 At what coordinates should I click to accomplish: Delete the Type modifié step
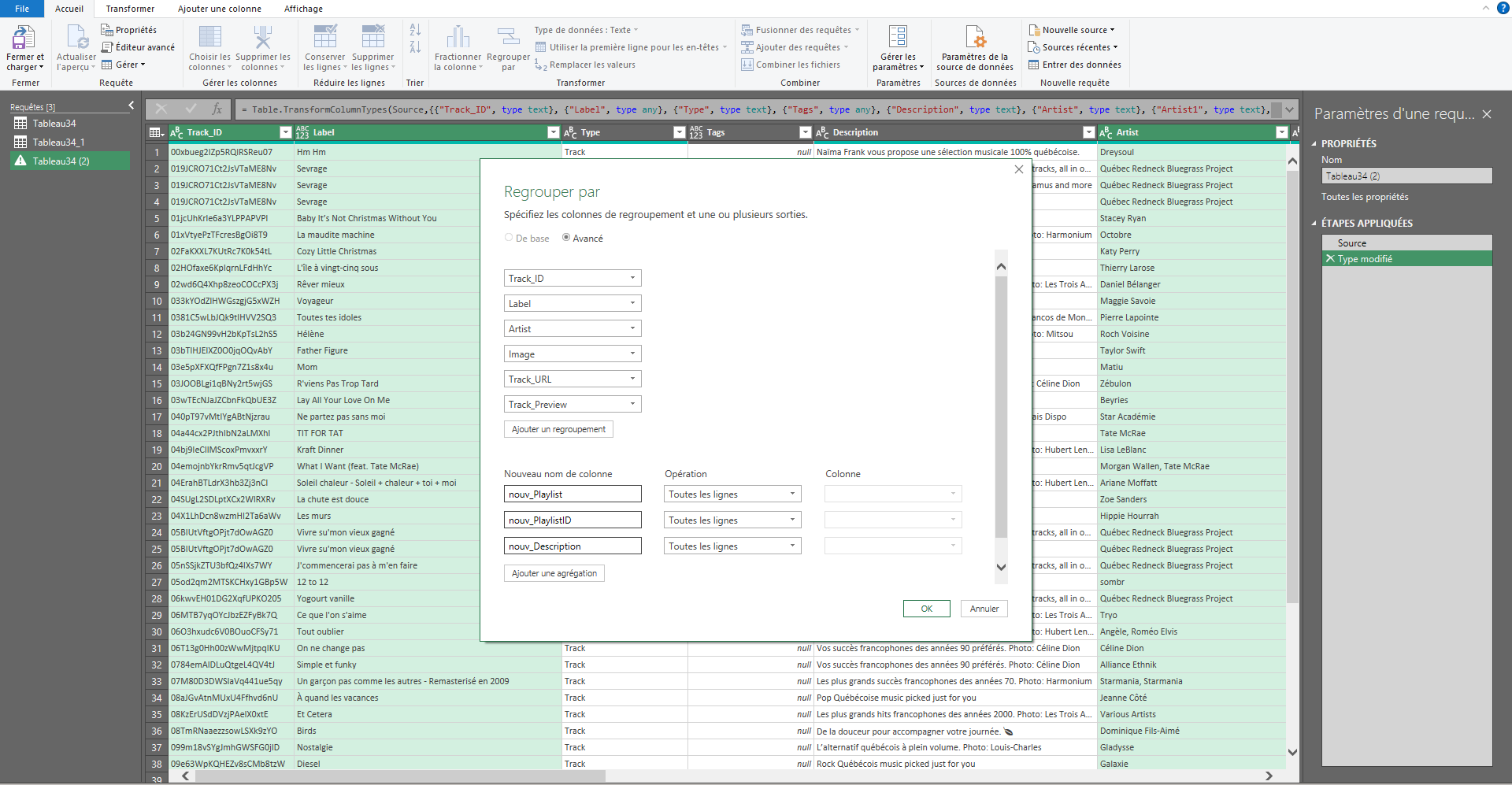pyautogui.click(x=1330, y=258)
